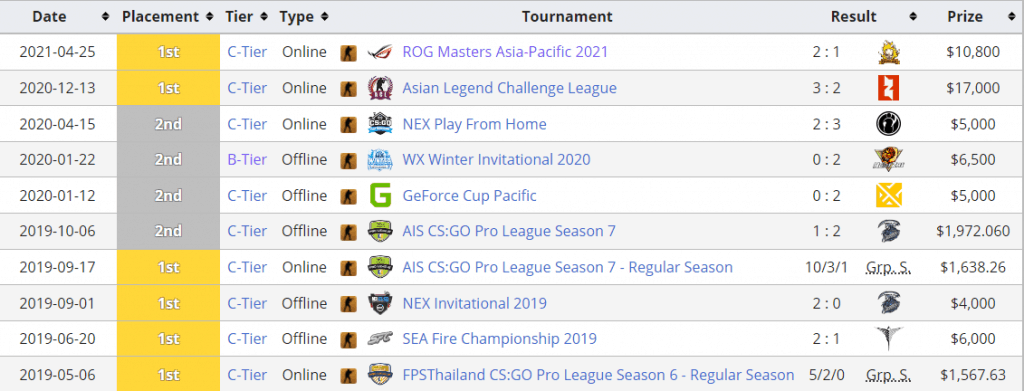The image size is (1024, 391).
Task: Click the opponent logo in SEA Fire Championship row
Action: [x=888, y=339]
